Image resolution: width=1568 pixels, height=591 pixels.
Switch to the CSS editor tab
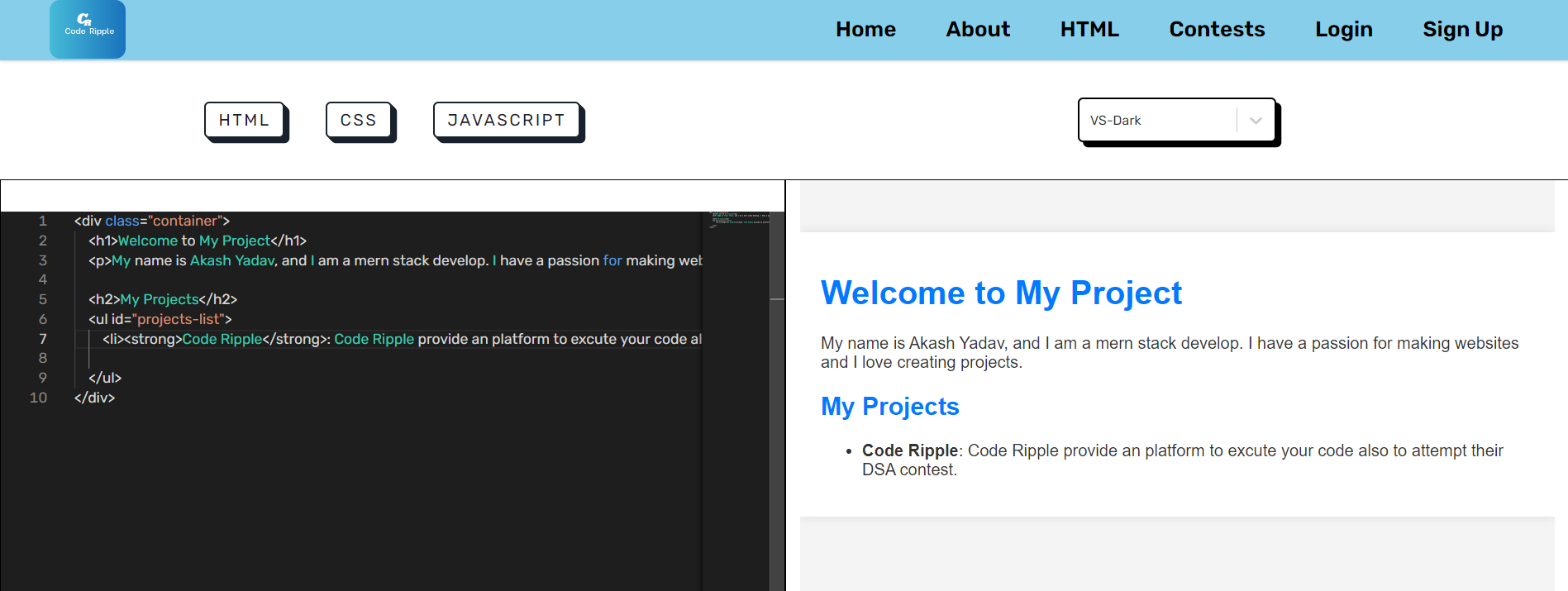coord(358,121)
